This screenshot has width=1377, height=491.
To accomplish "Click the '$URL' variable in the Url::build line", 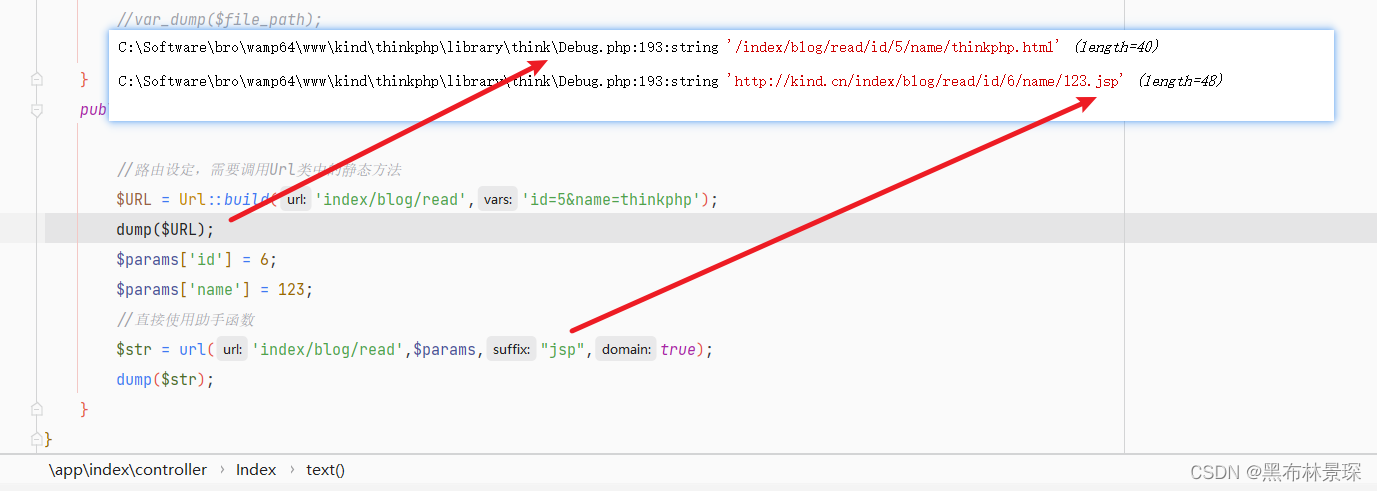I will coord(134,199).
